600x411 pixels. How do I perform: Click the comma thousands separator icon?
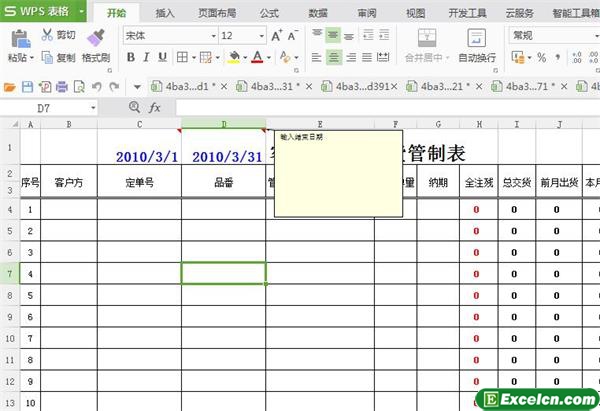click(x=558, y=57)
